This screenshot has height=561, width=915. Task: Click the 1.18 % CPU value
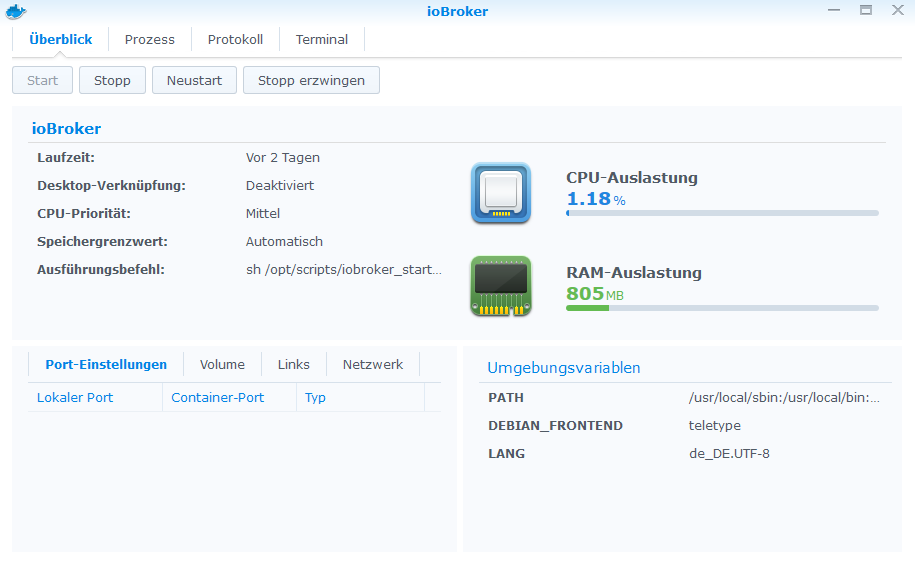596,198
